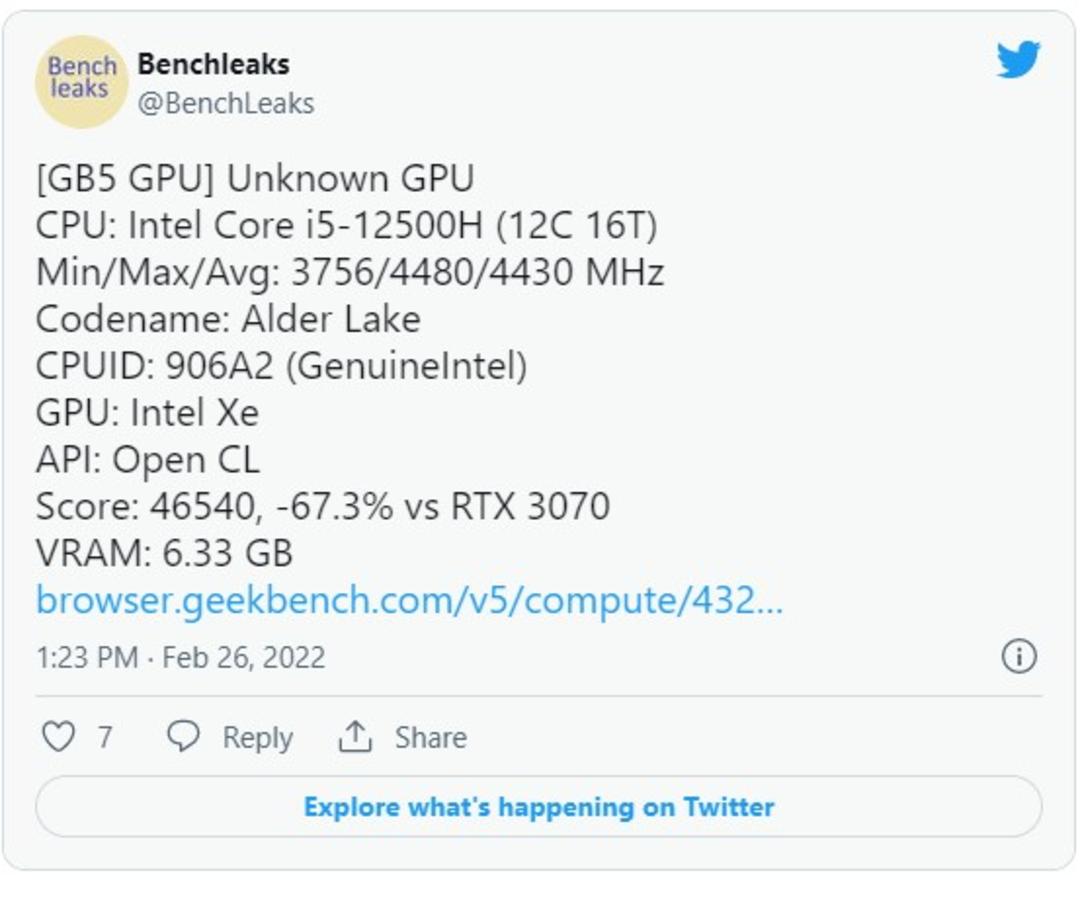The width and height of the screenshot is (1080, 902).
Task: Click Explore what's happening on Twitter
Action: click(539, 806)
